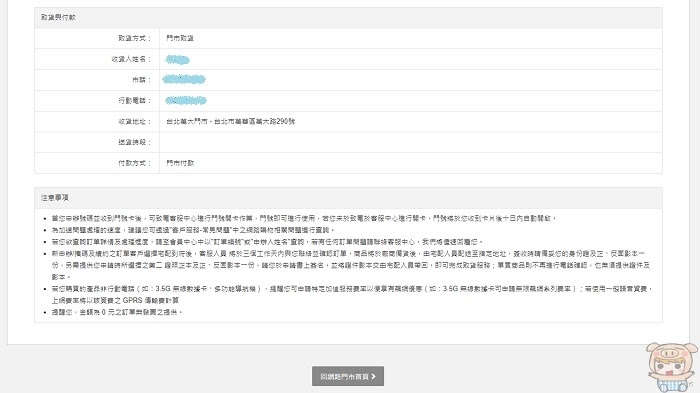Click the note about 訂單編號 query

pyautogui.click(x=267, y=242)
